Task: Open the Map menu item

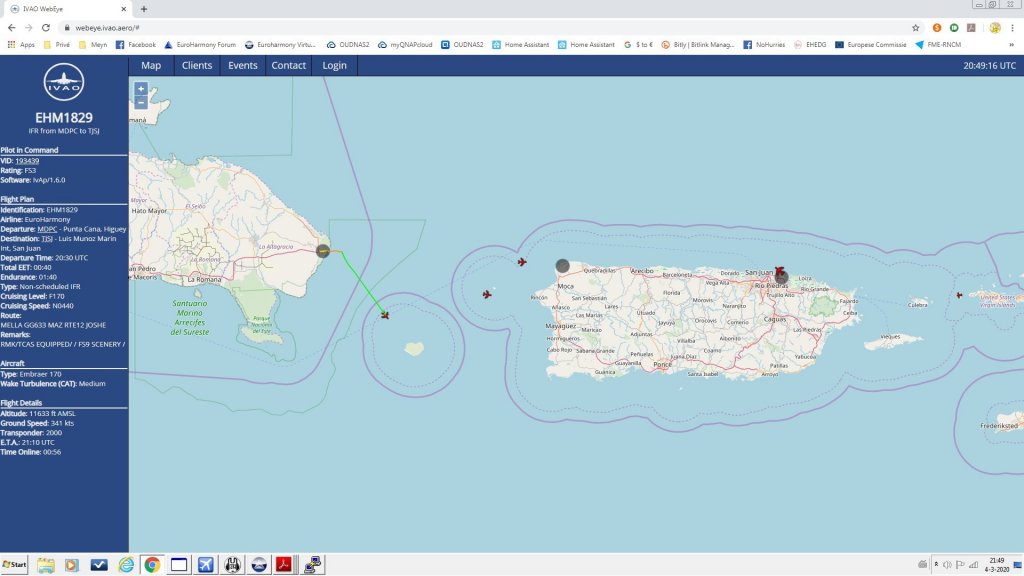Action: (x=151, y=66)
